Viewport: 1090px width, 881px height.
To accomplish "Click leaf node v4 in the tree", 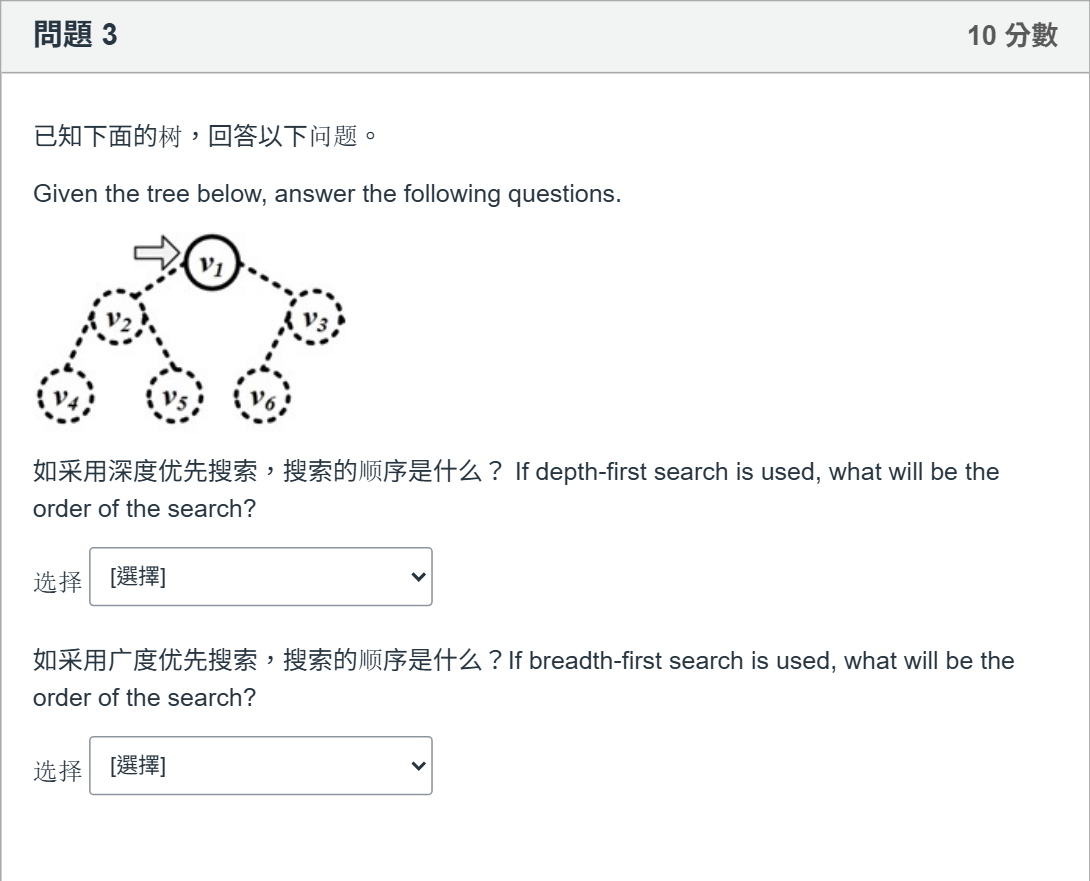I will (x=65, y=396).
